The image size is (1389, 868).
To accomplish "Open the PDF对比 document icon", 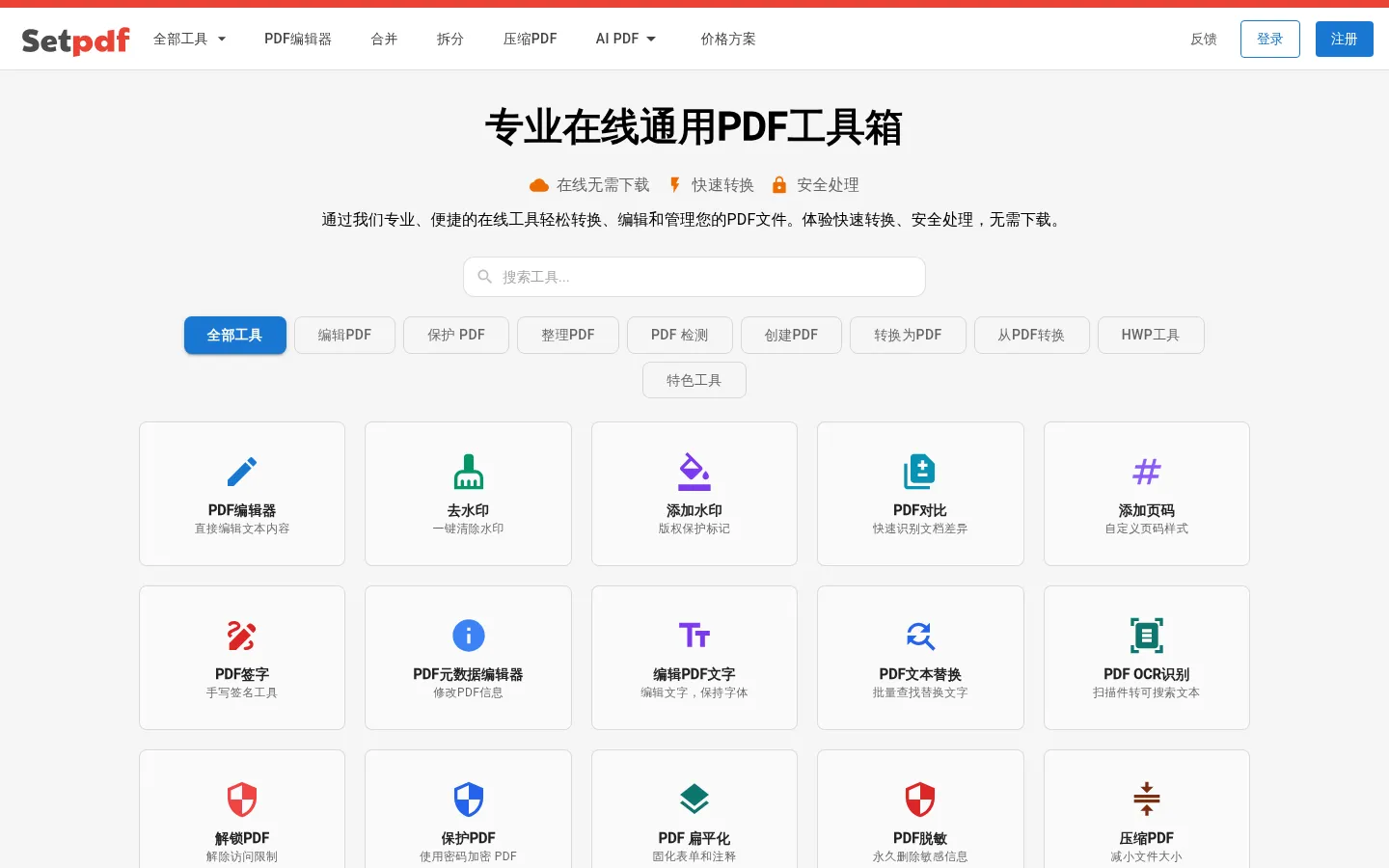I will coord(920,472).
